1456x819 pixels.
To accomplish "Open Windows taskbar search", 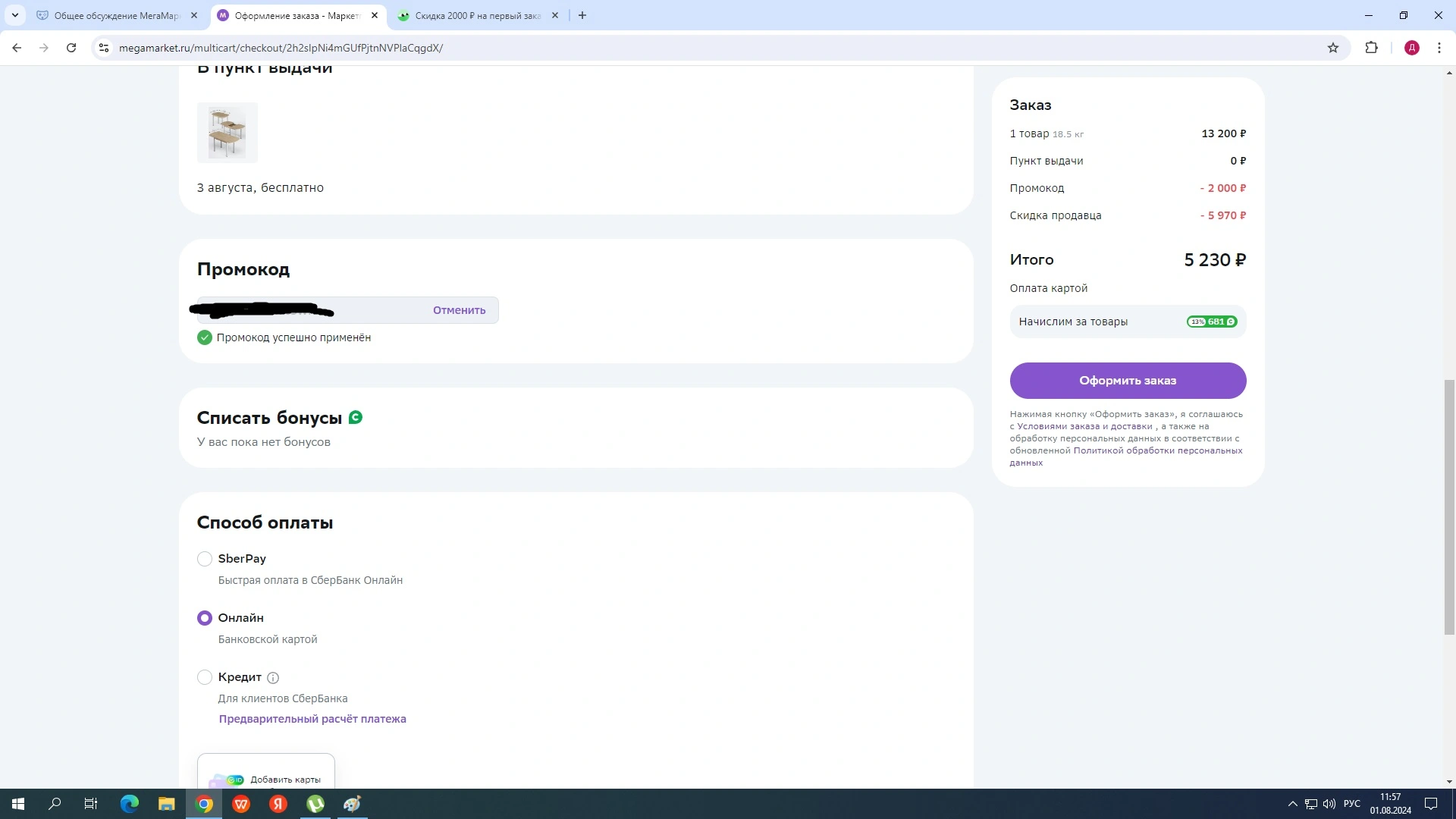I will coord(55,804).
